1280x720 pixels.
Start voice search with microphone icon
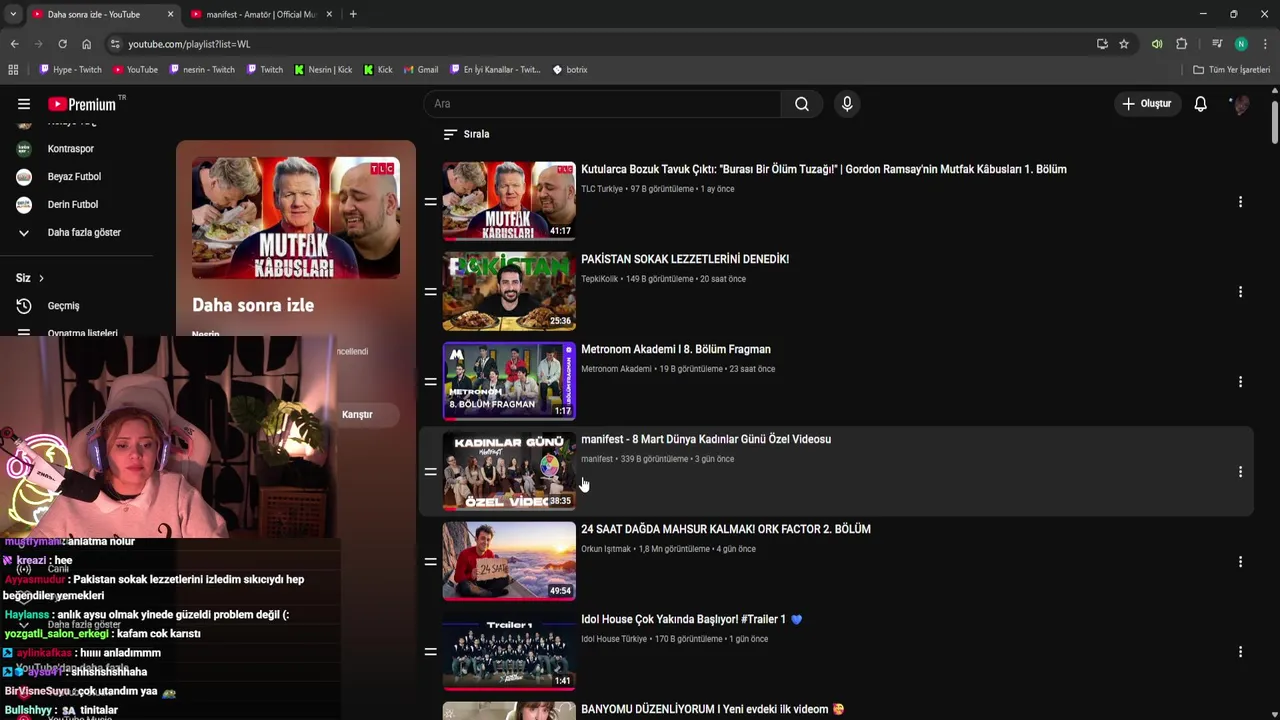coord(847,104)
